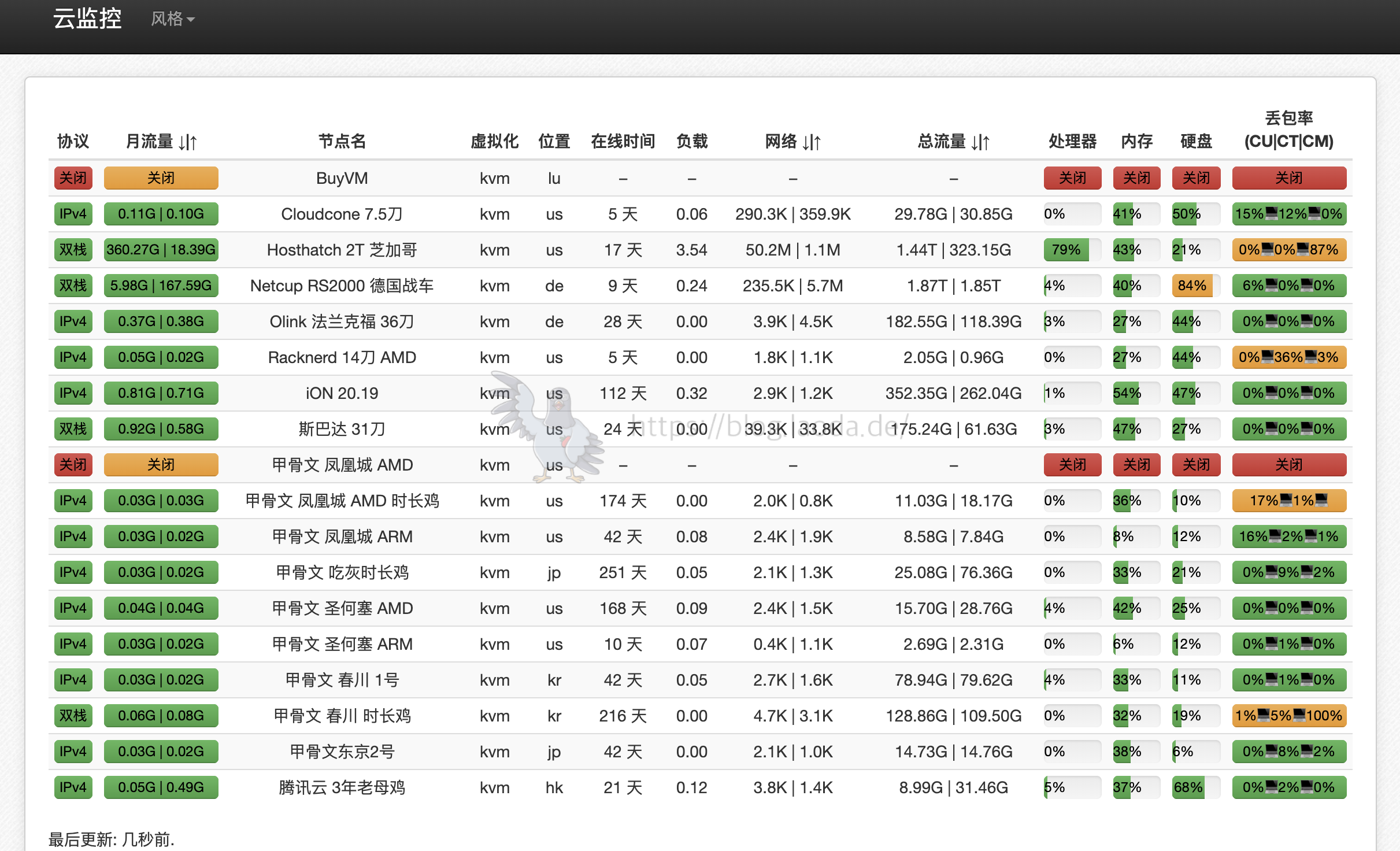The image size is (1400, 851).
Task: Click the 360.27G | 18.39G monthly traffic badge
Action: pos(161,250)
